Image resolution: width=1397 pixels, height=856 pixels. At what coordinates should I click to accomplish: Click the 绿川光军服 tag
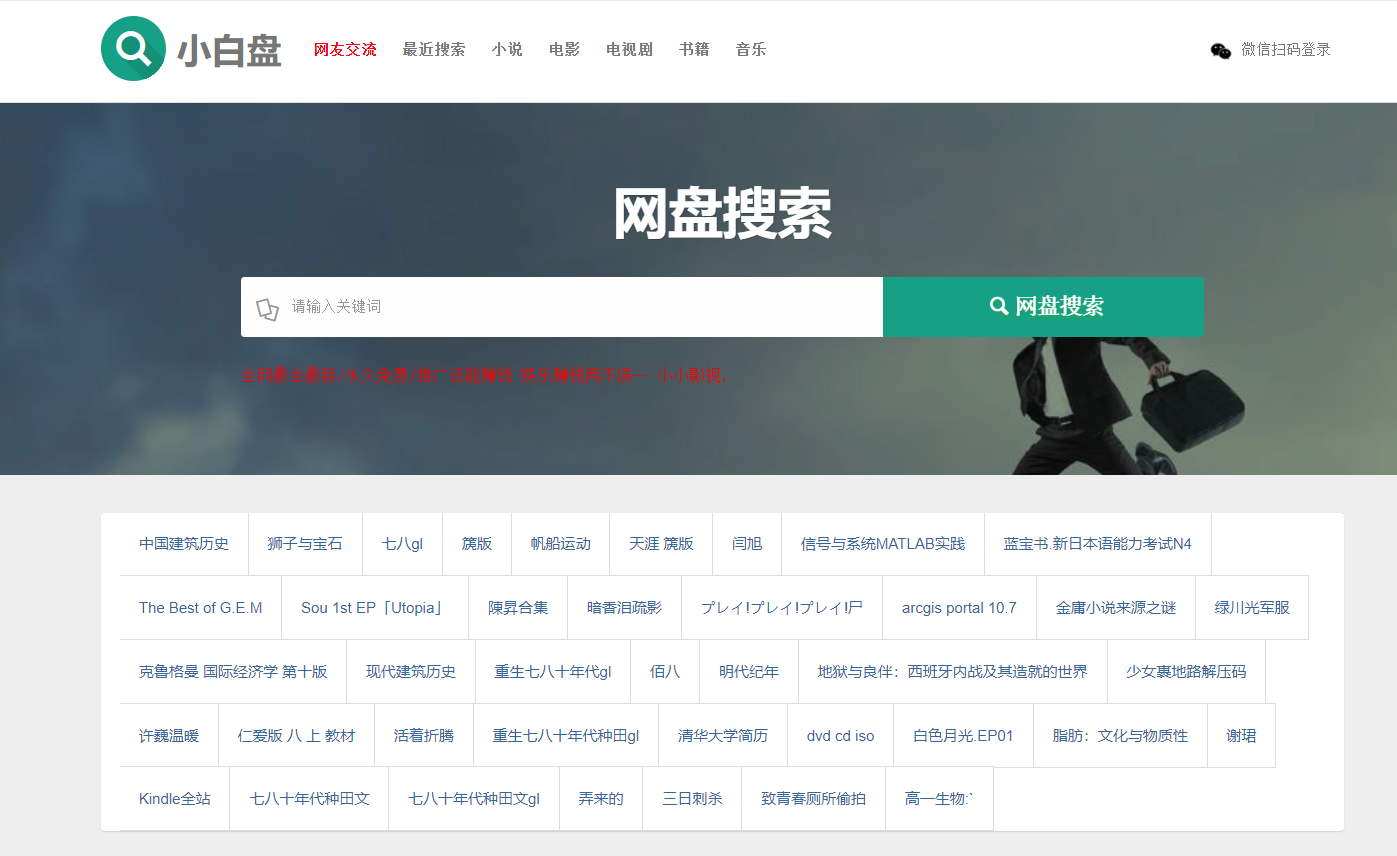(x=1252, y=608)
